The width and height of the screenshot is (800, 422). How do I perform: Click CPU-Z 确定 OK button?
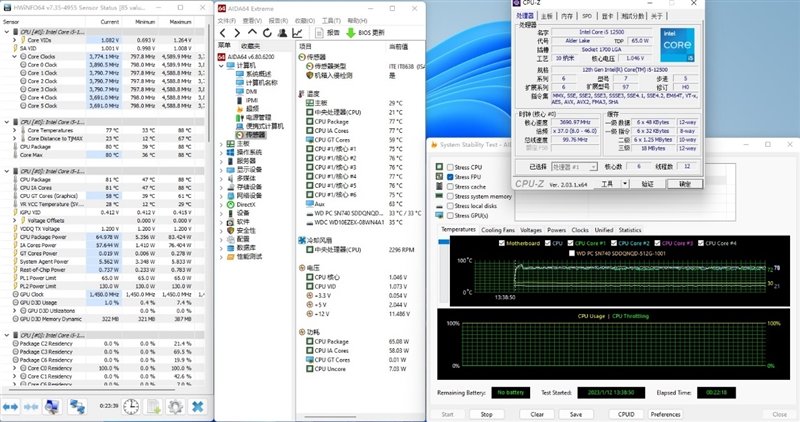click(x=685, y=184)
